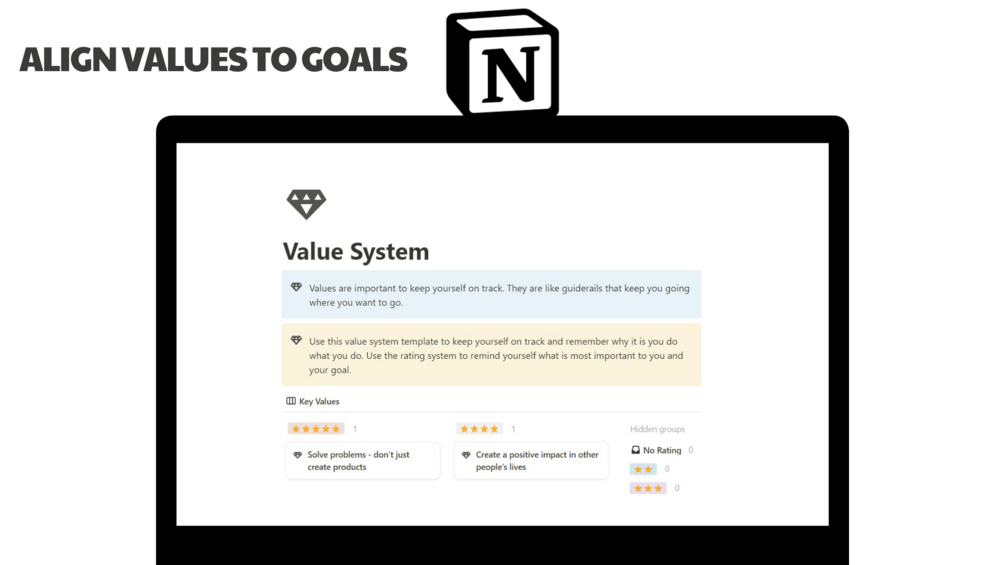Click the Value System page title
The image size is (1005, 565).
[x=356, y=251]
